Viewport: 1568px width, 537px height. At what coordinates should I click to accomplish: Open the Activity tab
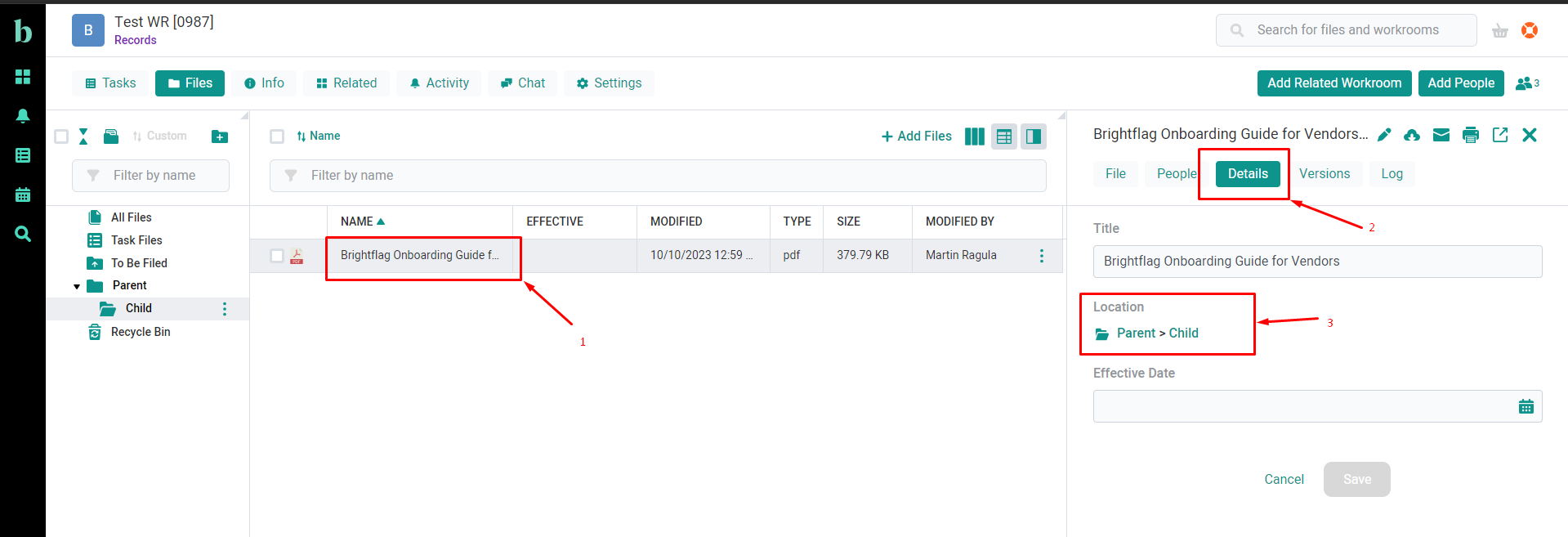click(439, 83)
